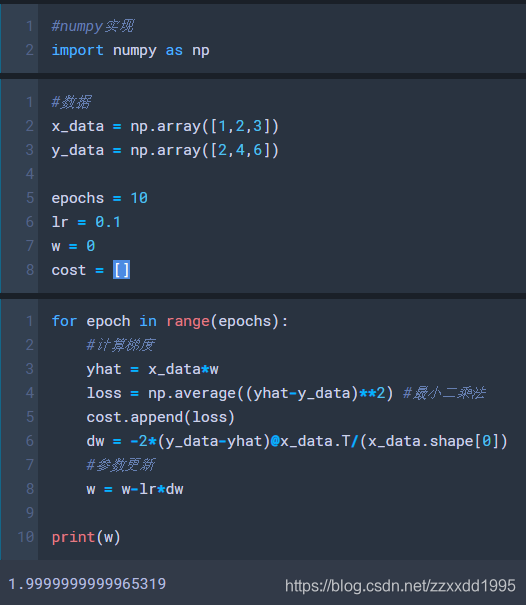Click the 'y_data = np.array([2,4,6])' line
The height and width of the screenshot is (605, 526).
pos(165,150)
